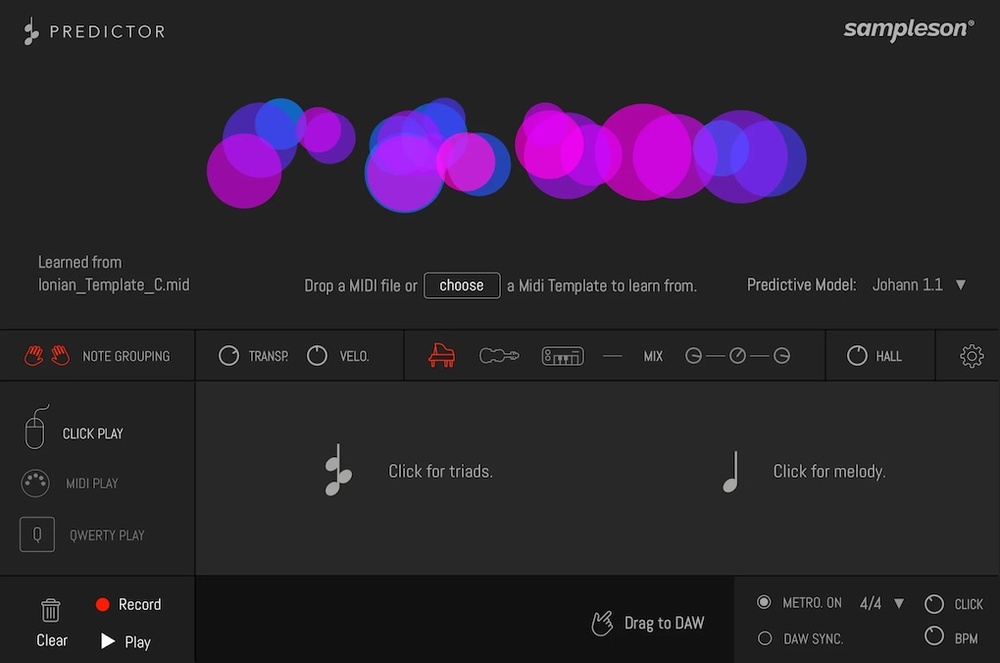The image size is (1000, 663).
Task: Select QWERTY PLAY mode
Action: click(107, 536)
